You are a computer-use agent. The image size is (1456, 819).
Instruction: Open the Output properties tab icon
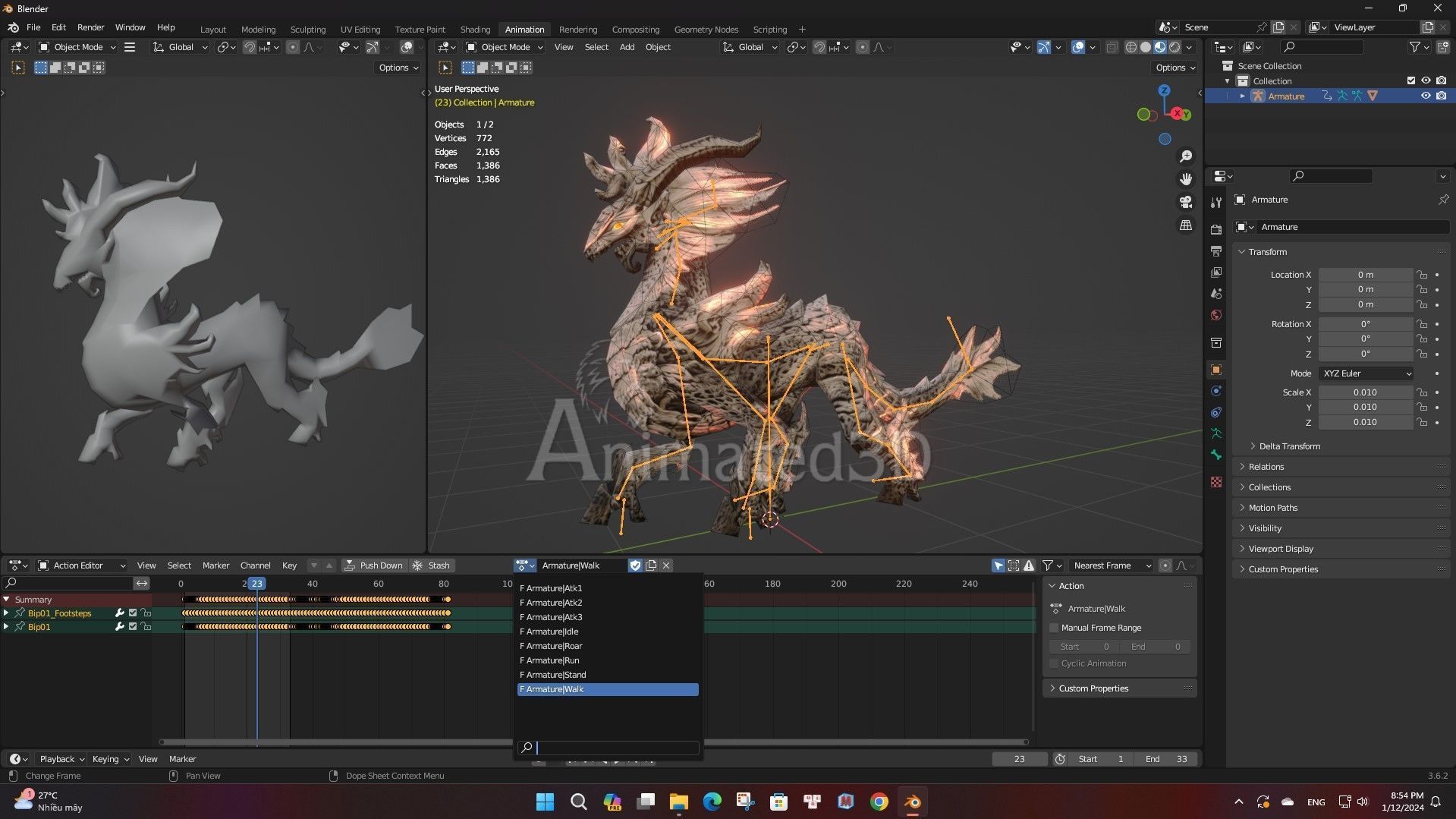tap(1216, 250)
